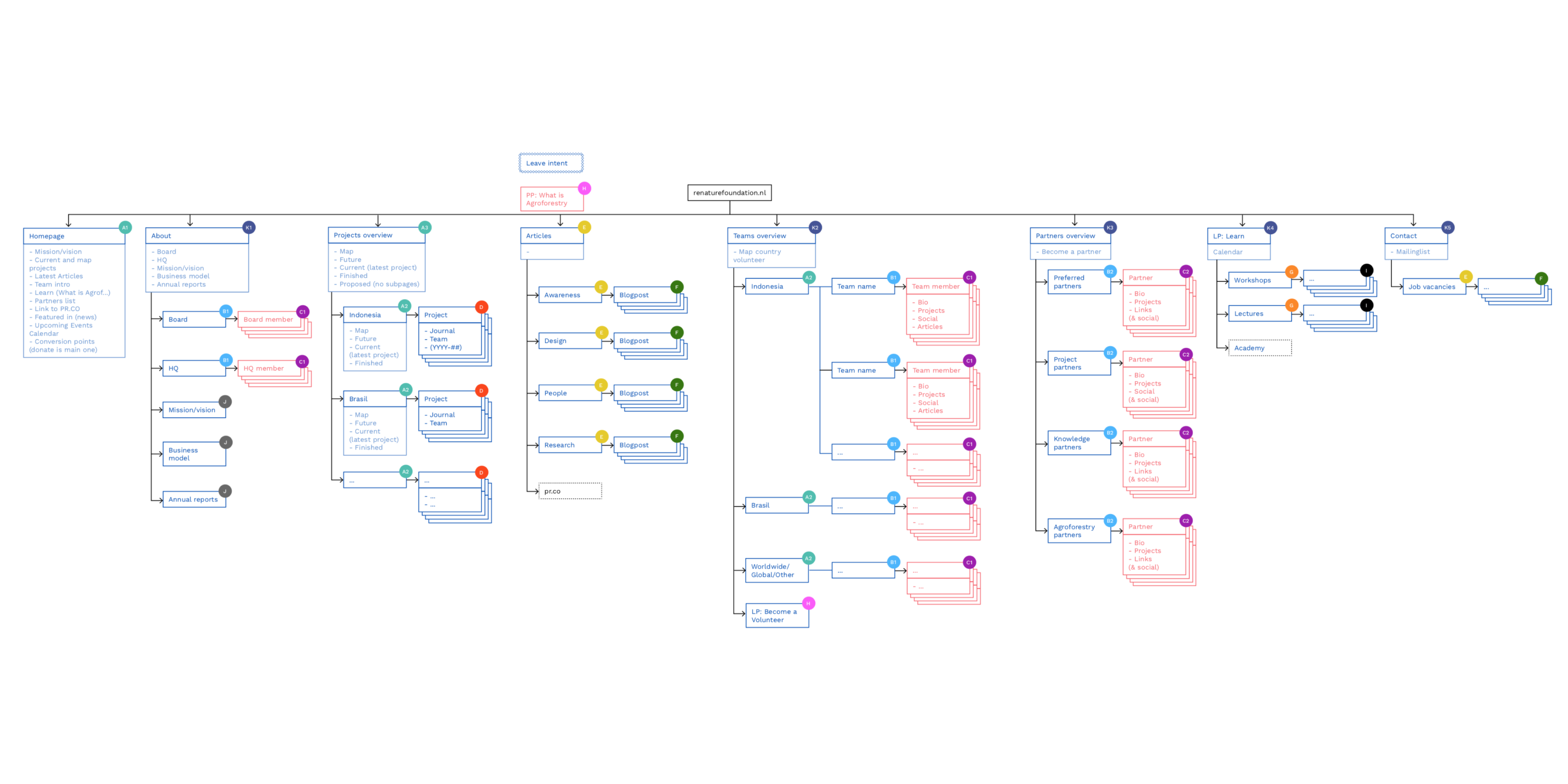
Task: Click the C1 badge on HQ member
Action: click(x=302, y=362)
